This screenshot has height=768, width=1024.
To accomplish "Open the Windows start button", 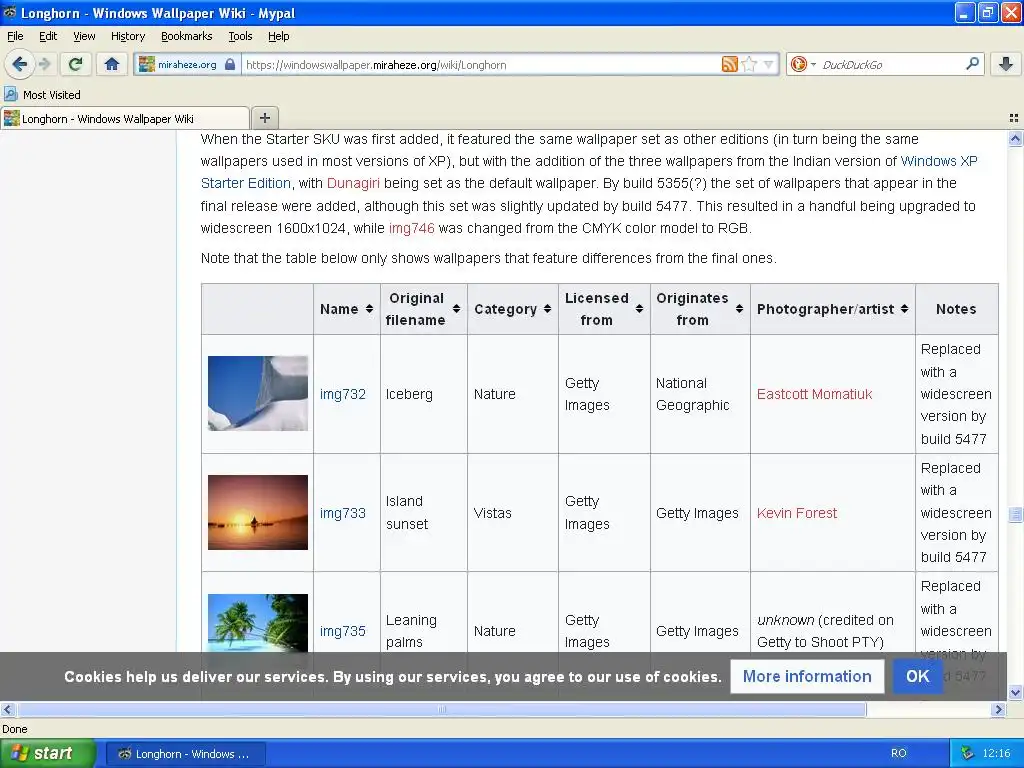I will click(48, 753).
